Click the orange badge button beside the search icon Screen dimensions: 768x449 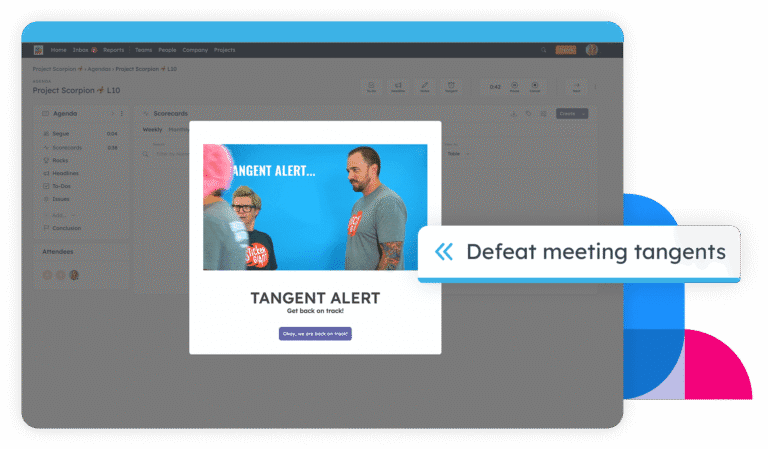[566, 50]
